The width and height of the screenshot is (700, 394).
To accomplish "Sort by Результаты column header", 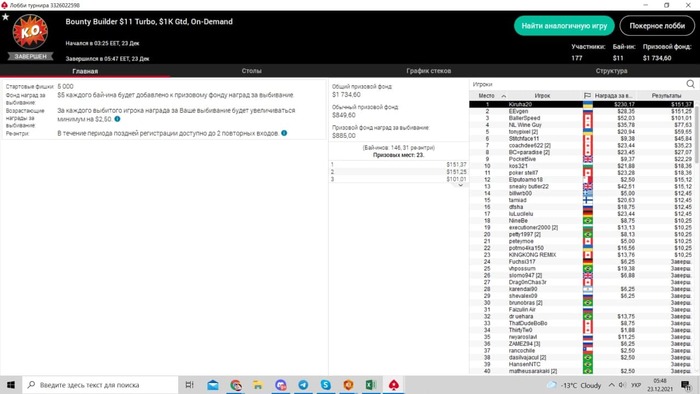I will tap(666, 95).
